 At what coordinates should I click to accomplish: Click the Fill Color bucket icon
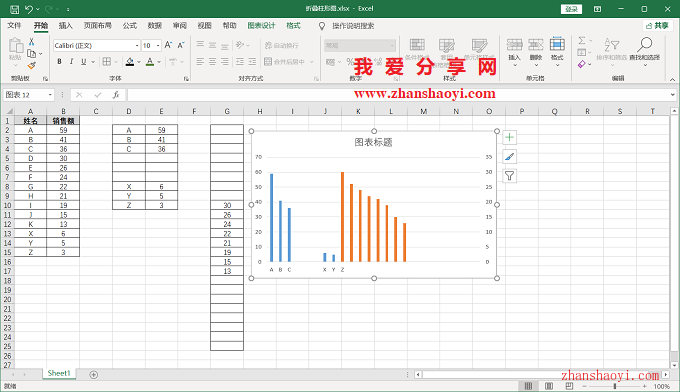point(130,62)
